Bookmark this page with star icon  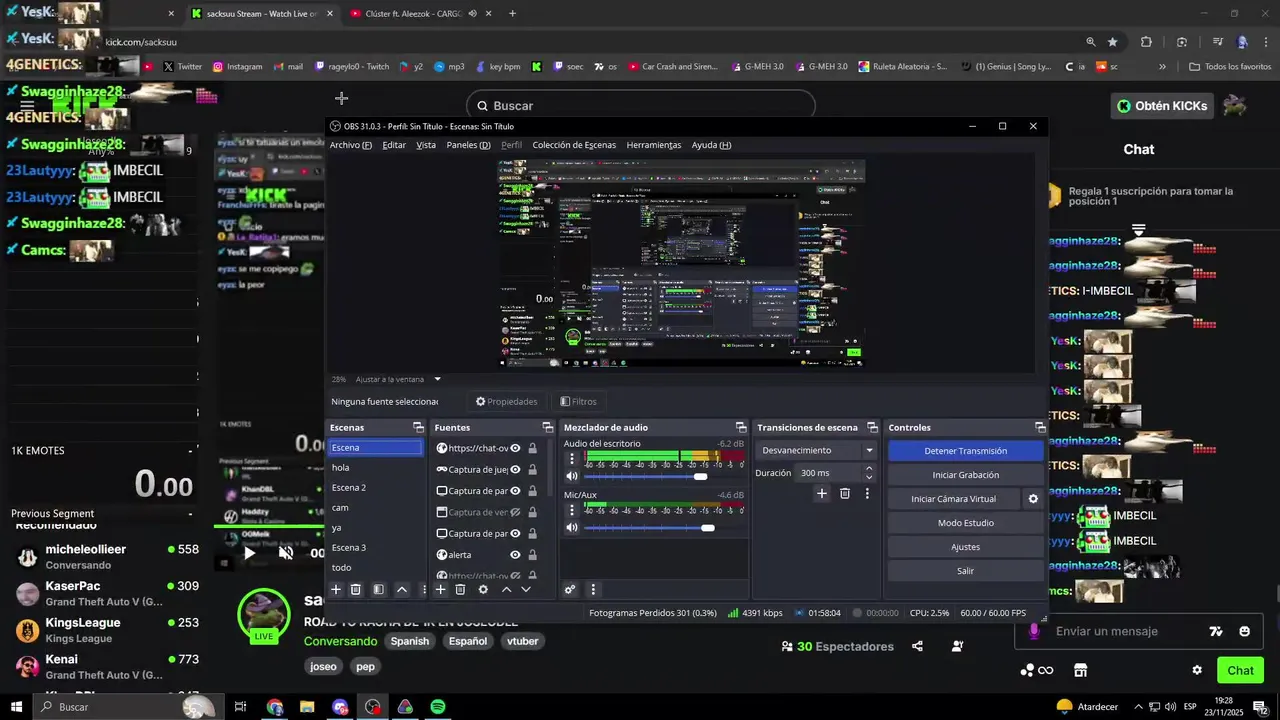(1113, 42)
